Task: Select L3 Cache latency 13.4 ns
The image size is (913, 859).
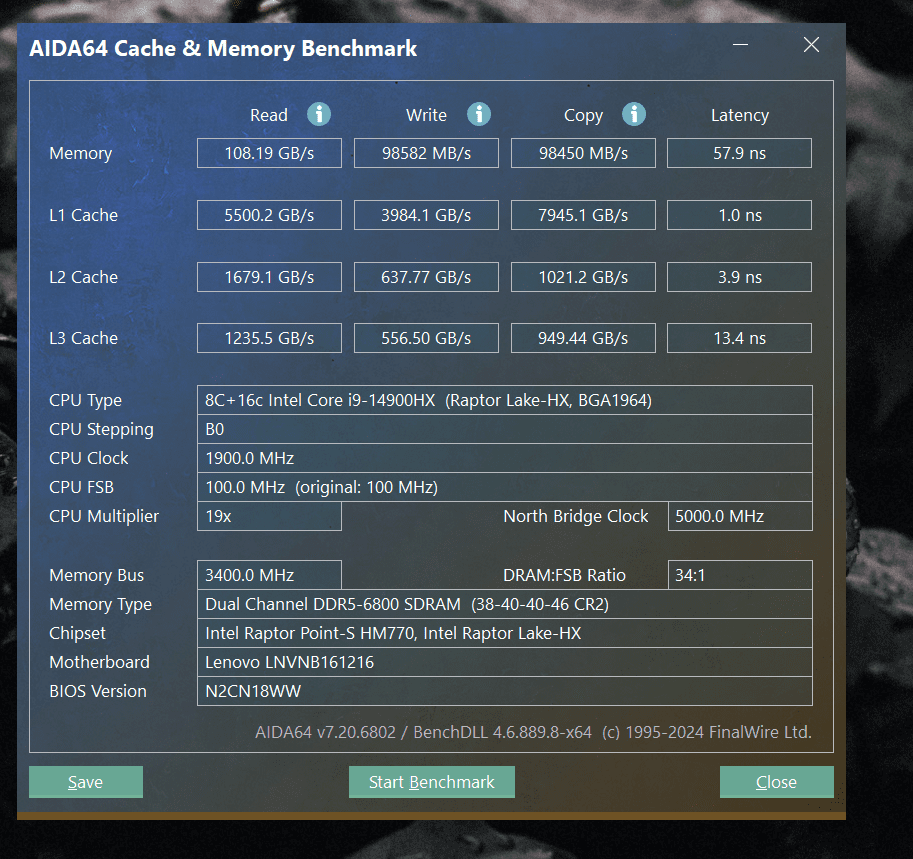Action: coord(739,338)
